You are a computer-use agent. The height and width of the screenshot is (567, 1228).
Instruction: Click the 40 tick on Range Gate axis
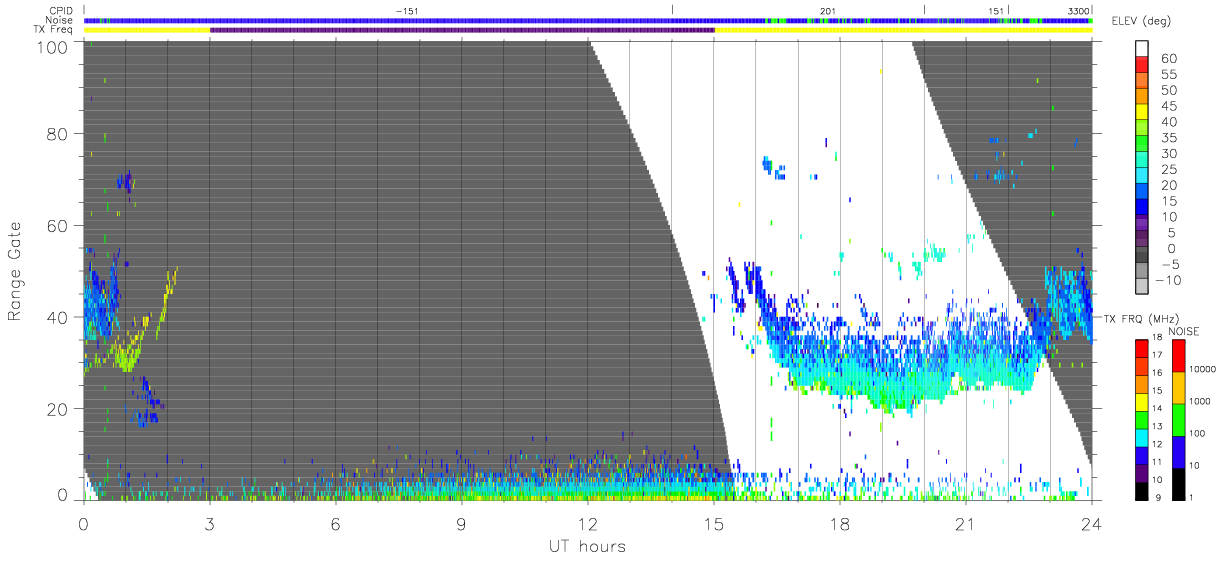point(57,317)
